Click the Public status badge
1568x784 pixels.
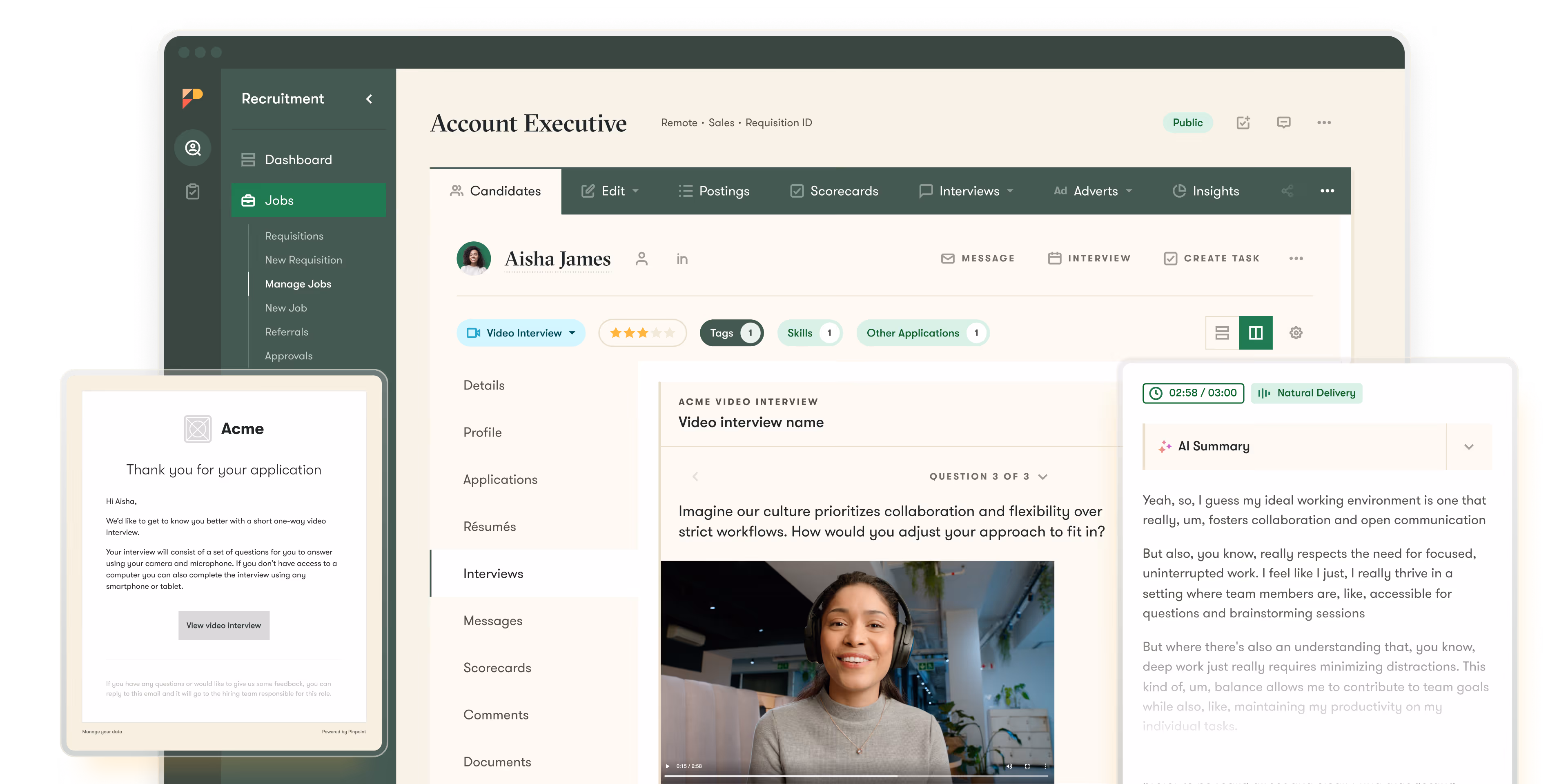pos(1187,122)
